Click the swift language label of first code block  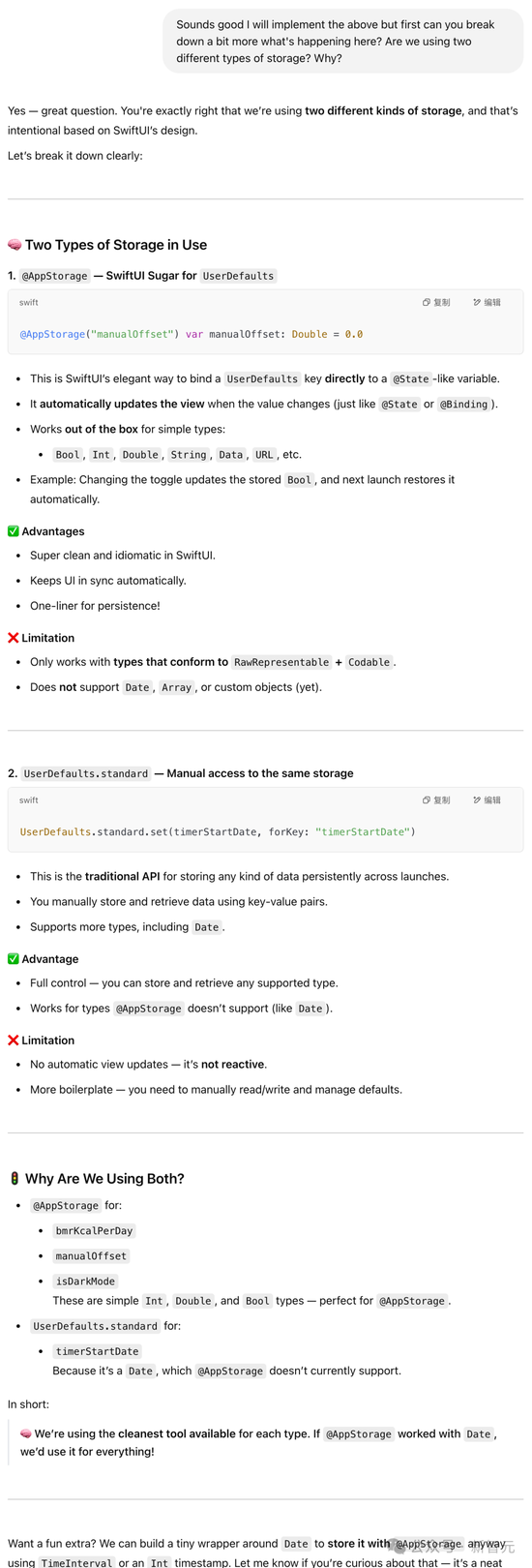point(29,302)
